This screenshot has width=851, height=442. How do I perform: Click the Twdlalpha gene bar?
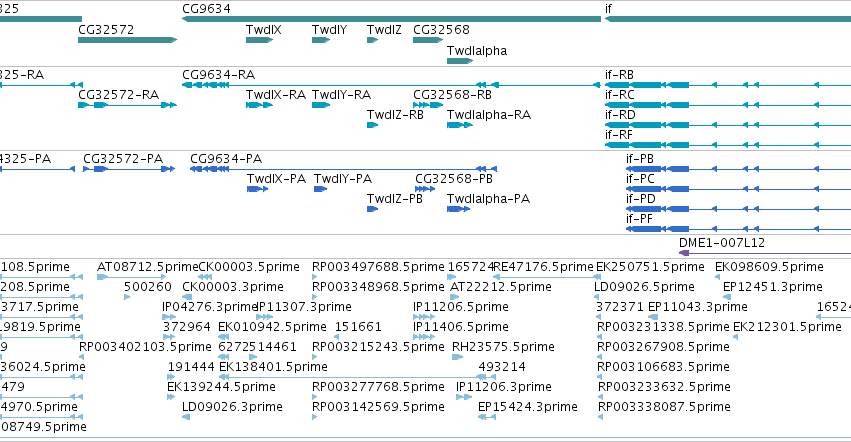(x=460, y=61)
